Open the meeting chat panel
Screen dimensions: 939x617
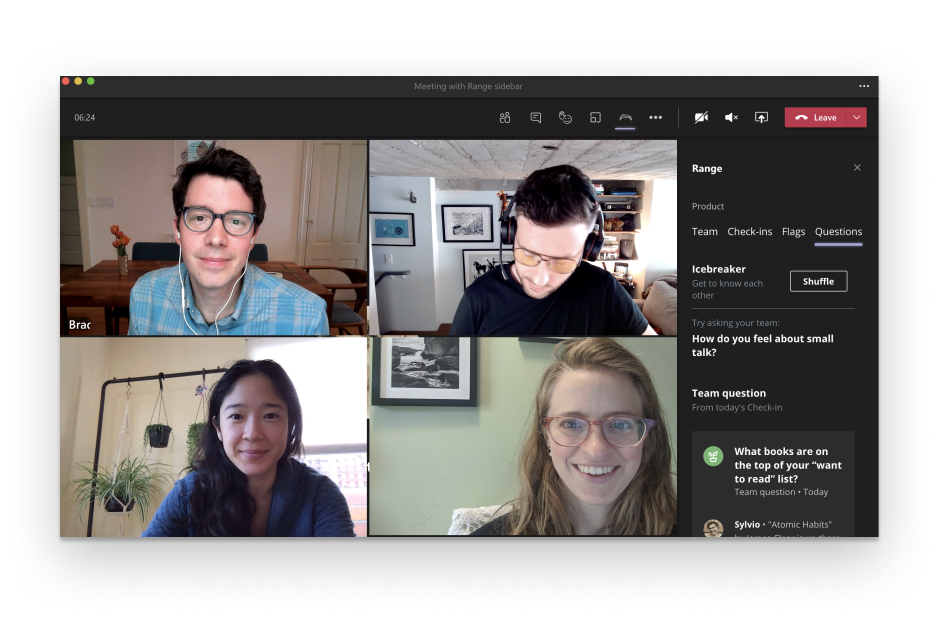click(x=535, y=117)
